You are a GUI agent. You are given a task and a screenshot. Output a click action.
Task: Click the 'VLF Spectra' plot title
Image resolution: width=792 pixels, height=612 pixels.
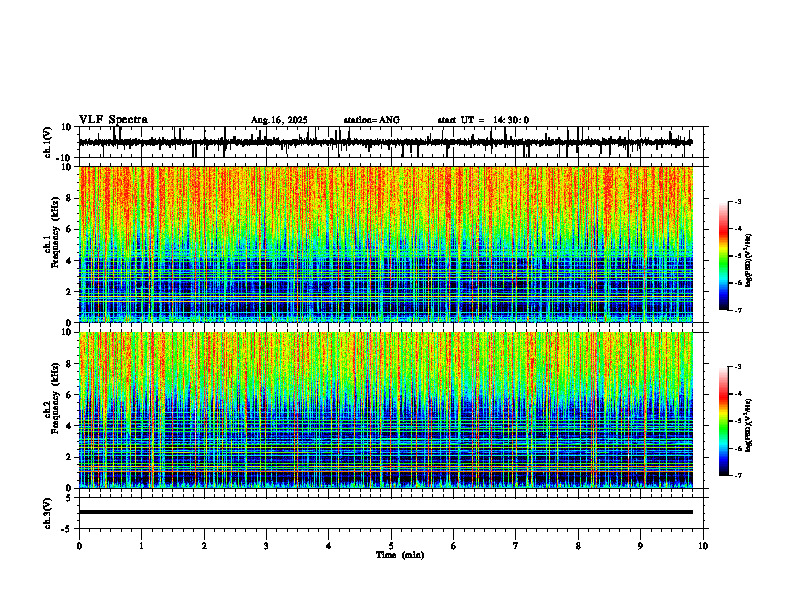click(x=113, y=120)
